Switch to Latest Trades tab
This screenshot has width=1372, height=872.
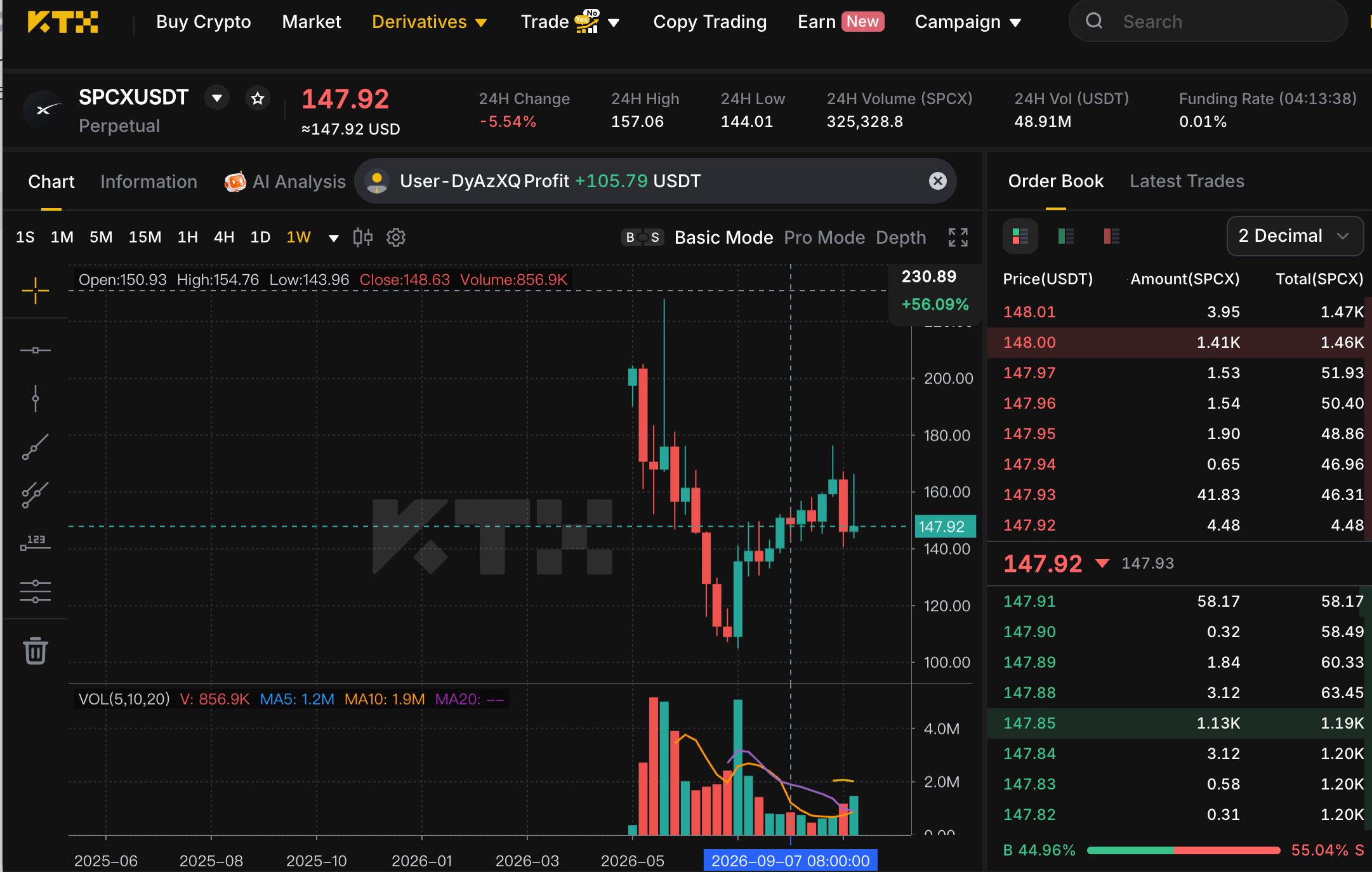click(1187, 181)
